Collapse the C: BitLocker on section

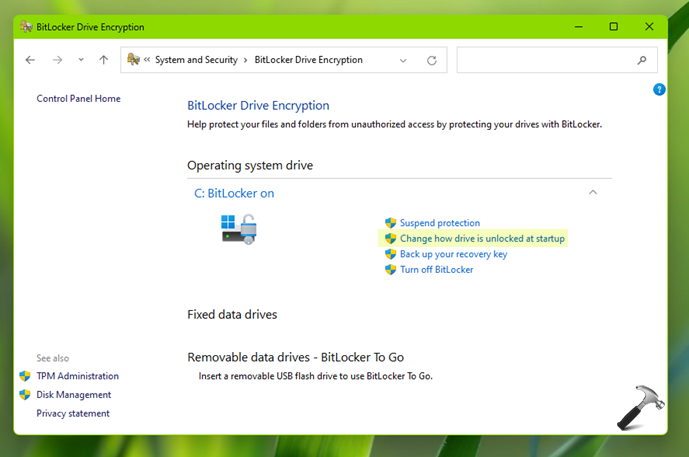pos(593,192)
